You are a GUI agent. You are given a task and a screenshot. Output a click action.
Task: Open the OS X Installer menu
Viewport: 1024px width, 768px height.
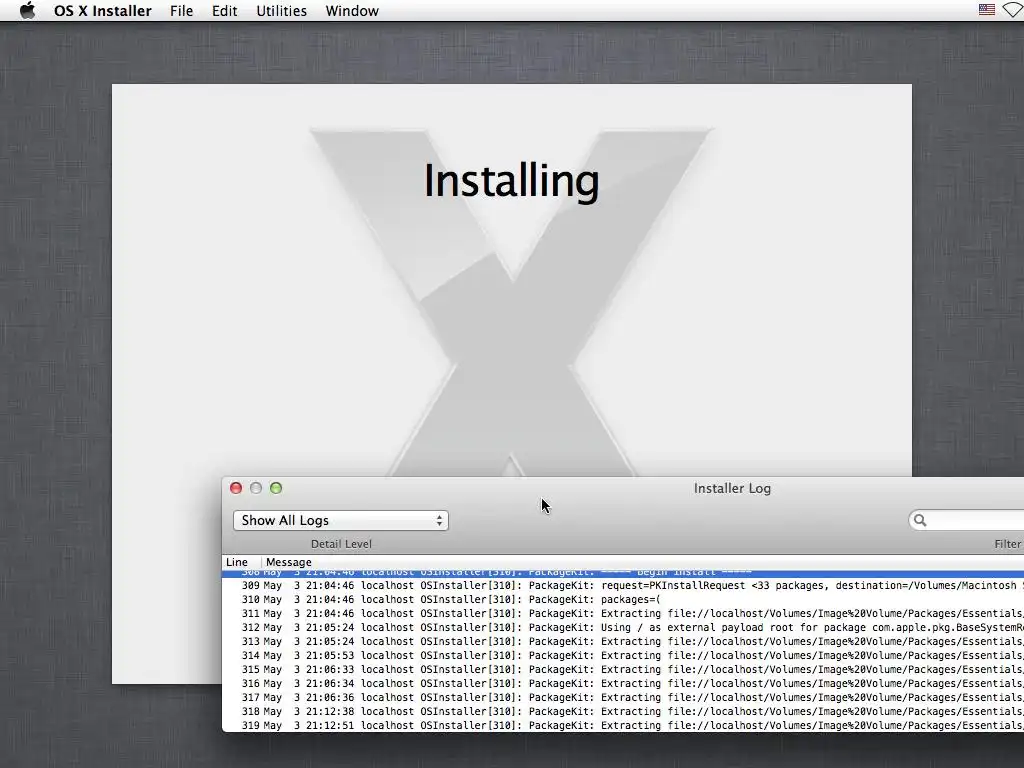[103, 11]
